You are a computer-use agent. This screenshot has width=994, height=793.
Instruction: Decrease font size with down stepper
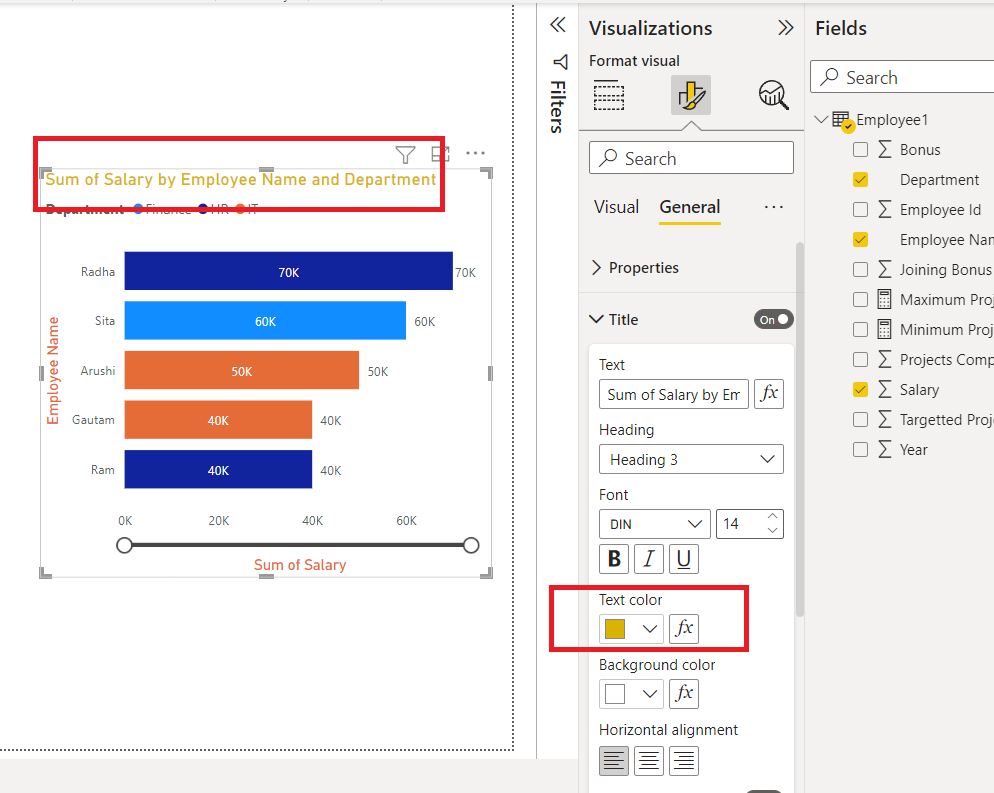(x=772, y=531)
